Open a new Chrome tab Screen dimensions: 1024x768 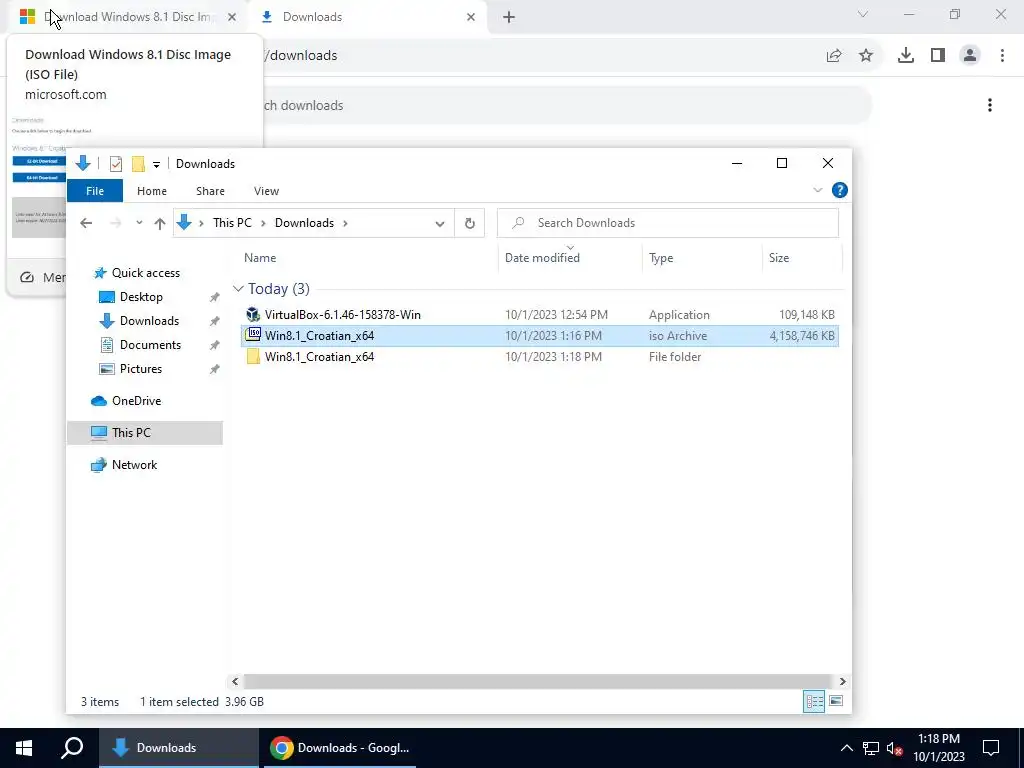pos(509,17)
